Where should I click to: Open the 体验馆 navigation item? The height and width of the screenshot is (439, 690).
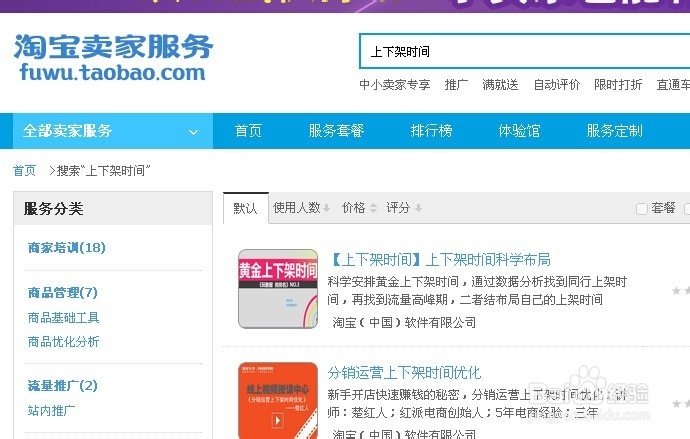(x=519, y=131)
